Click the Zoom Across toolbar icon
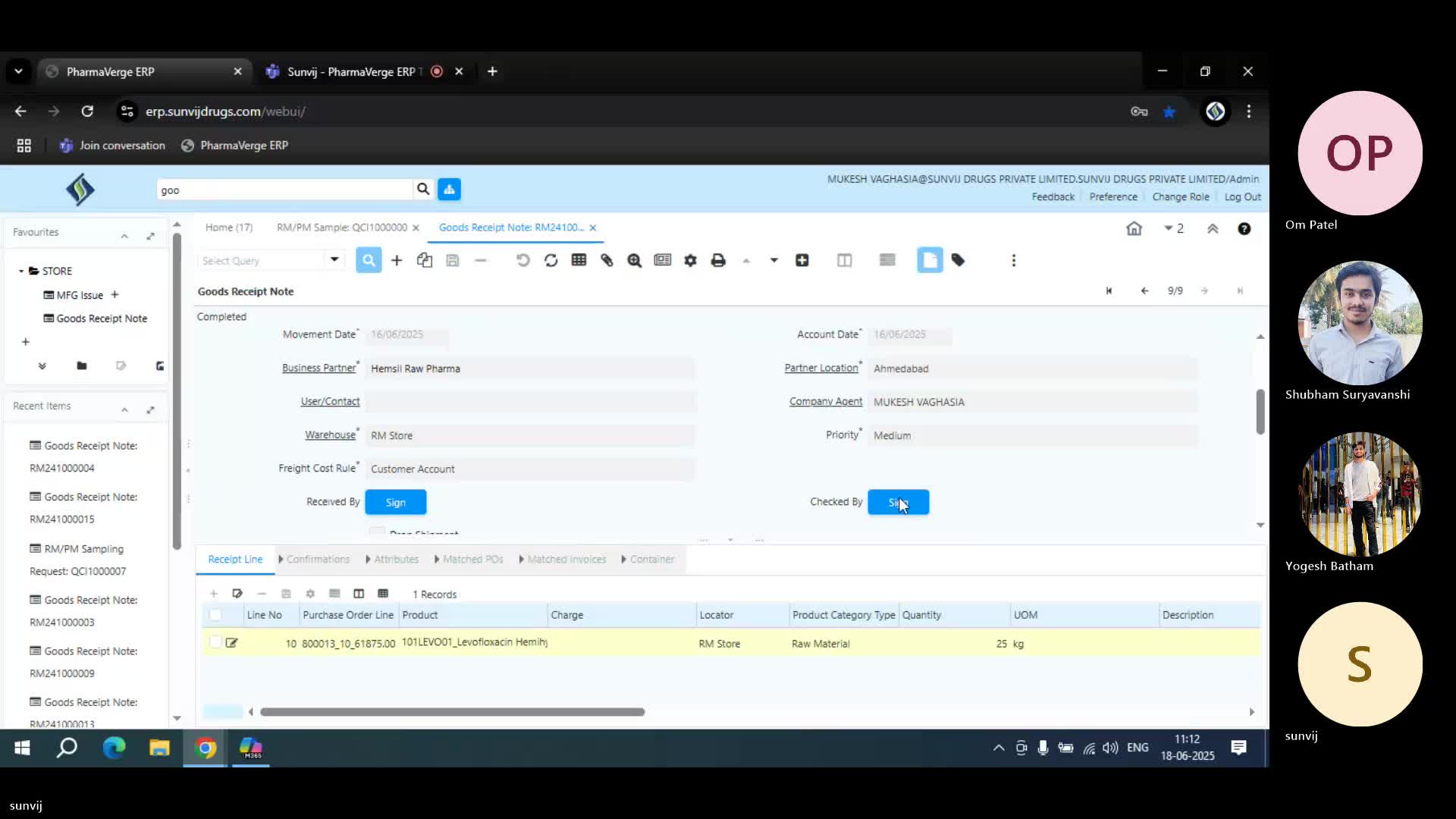Viewport: 1456px width, 819px height. click(x=635, y=260)
